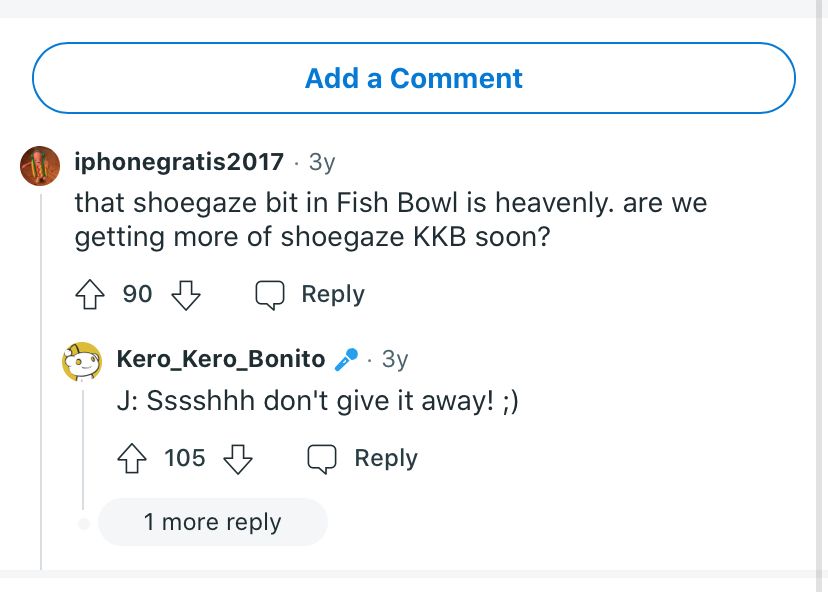Click the 3y timestamp beside iphonegratis2017
Screen dimensions: 828x592
click(322, 162)
